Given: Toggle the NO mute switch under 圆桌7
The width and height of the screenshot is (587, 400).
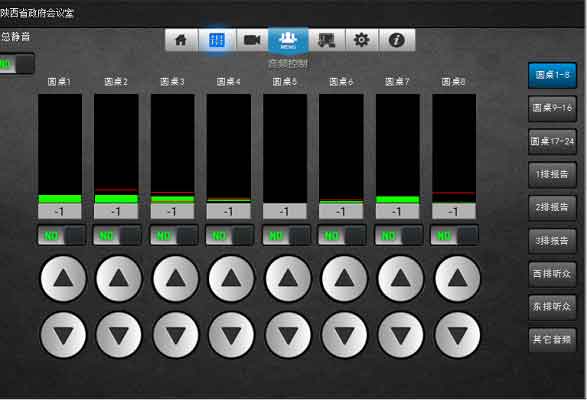Looking at the screenshot, I should tap(399, 236).
